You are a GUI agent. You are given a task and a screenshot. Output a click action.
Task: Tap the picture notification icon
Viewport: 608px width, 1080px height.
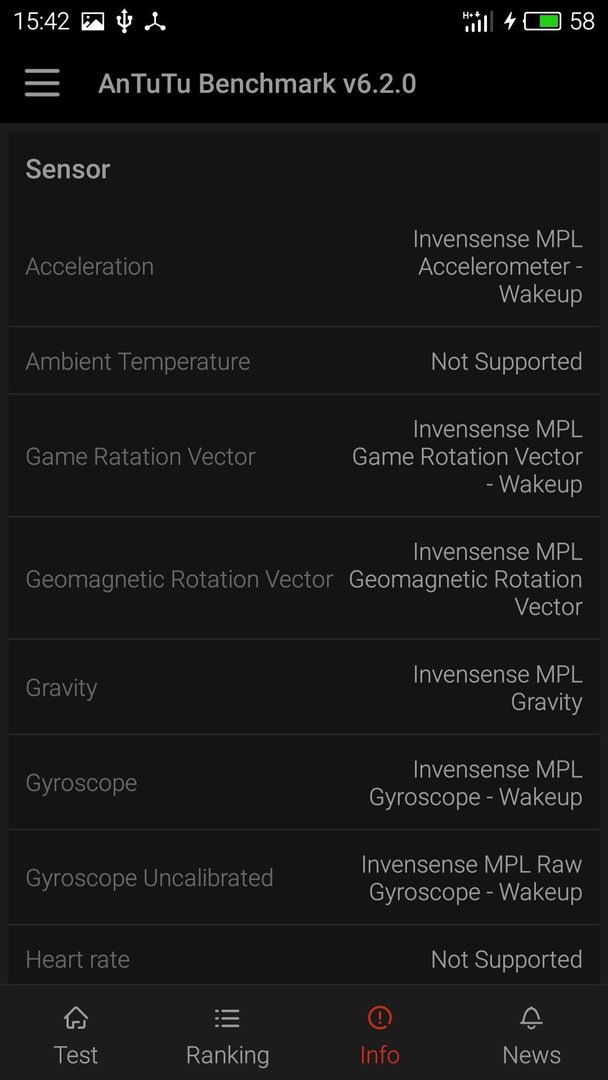(93, 21)
